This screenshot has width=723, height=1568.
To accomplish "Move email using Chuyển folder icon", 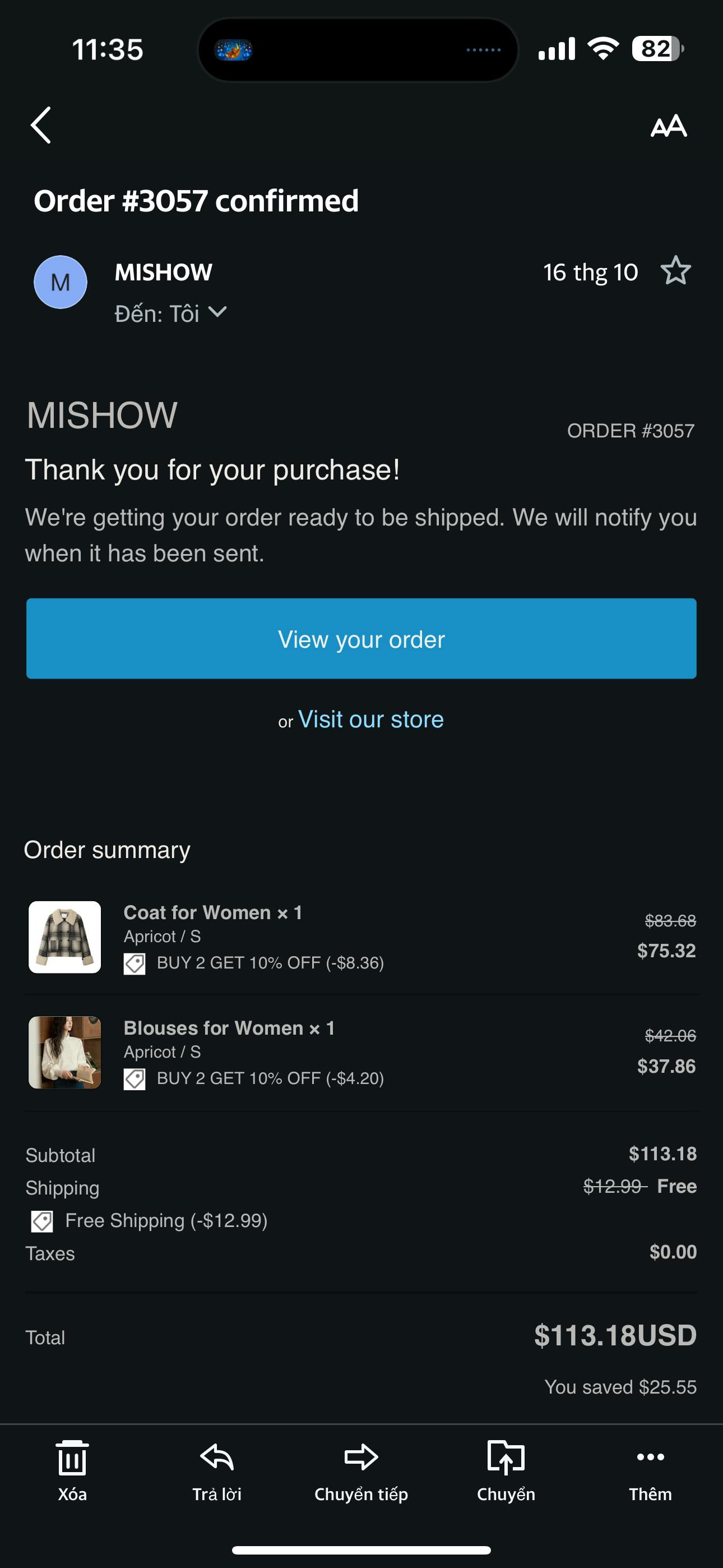I will point(506,1469).
